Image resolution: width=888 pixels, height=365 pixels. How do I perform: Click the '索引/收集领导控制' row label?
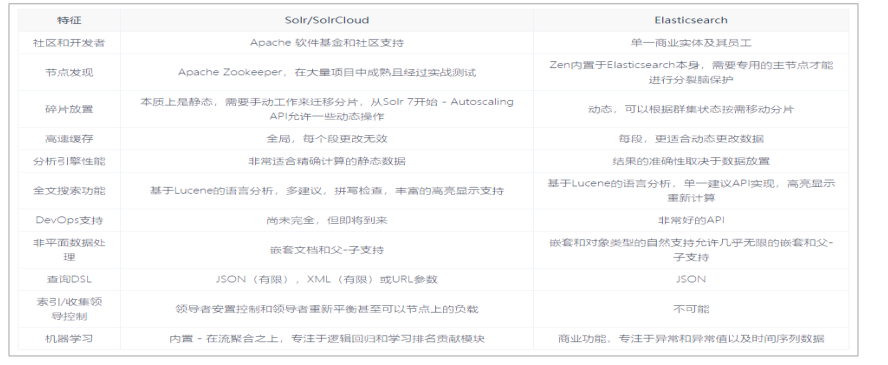click(69, 309)
